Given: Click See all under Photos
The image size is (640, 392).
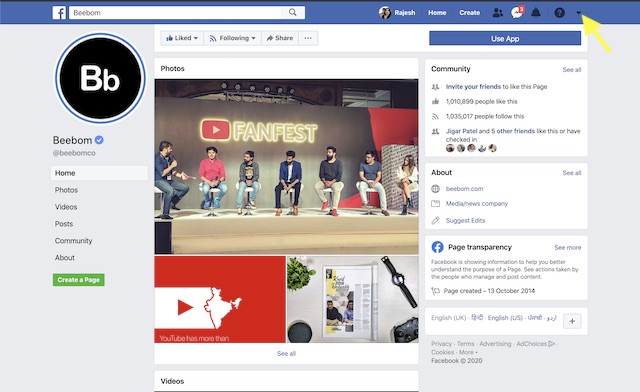Looking at the screenshot, I should tap(286, 353).
